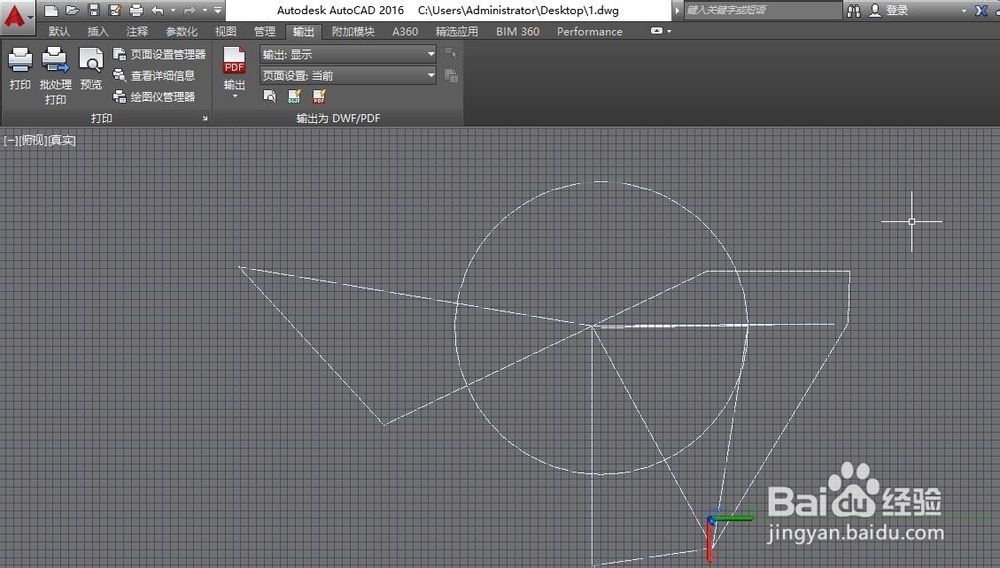Click the Autodesk Exchange X icon
The image size is (1000, 568).
982,10
